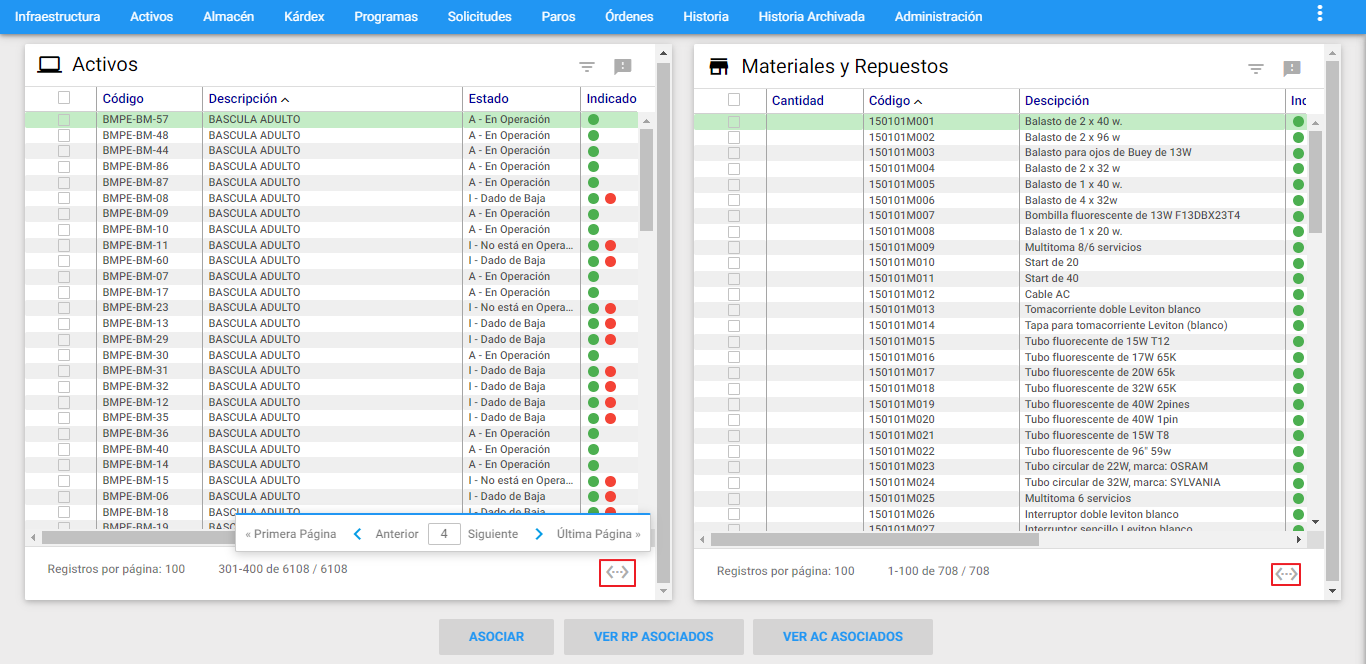Screen dimensions: 1366x664
Task: Check the BMPE-BM-08 row checkbox
Action: point(64,199)
